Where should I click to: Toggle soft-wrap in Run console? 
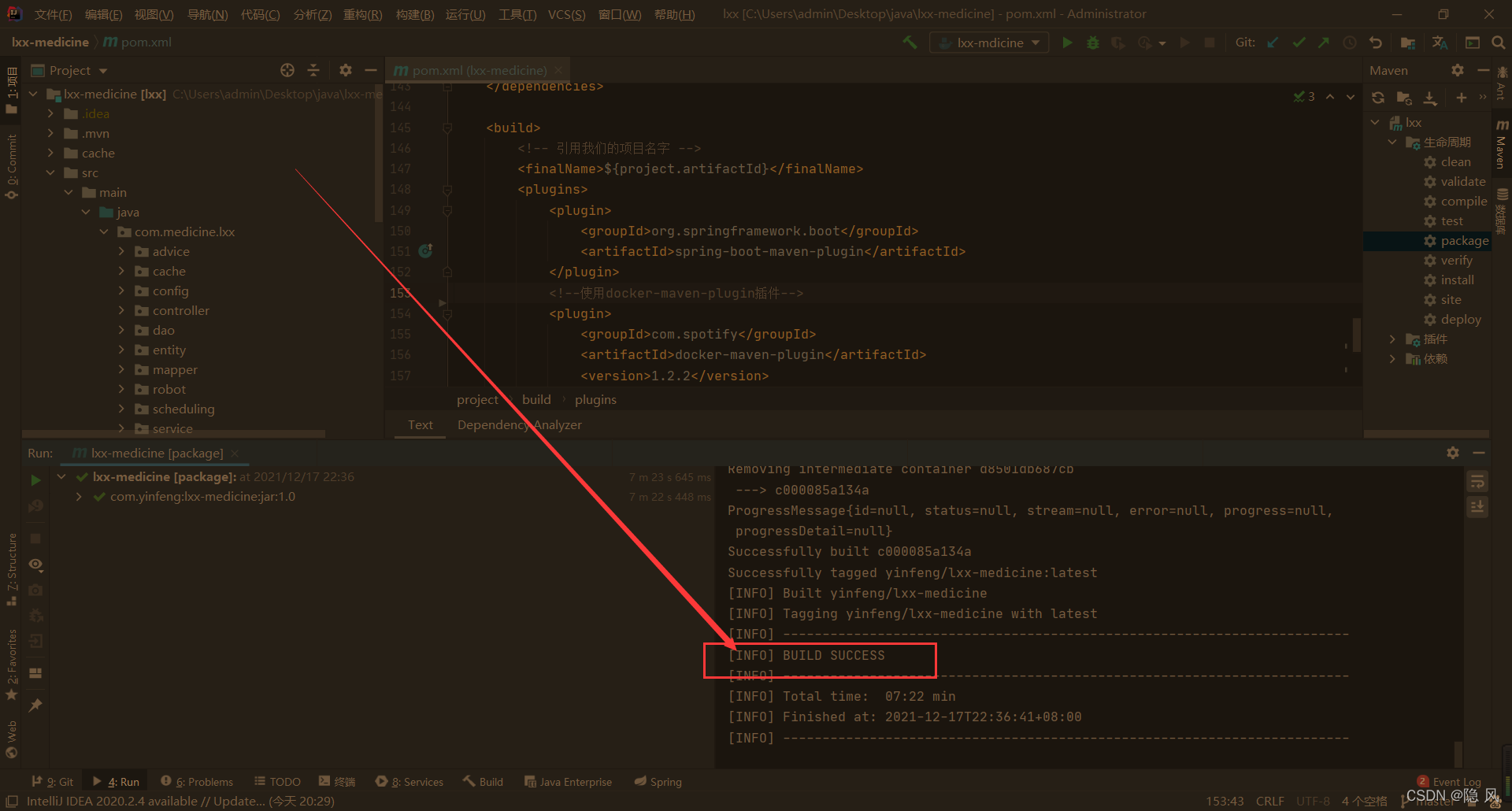[x=1477, y=481]
